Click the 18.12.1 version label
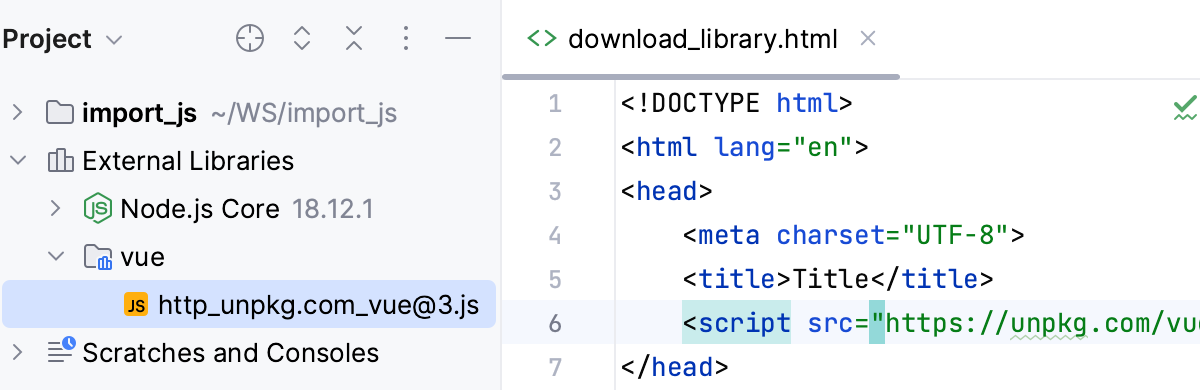1200x390 pixels. (x=332, y=209)
